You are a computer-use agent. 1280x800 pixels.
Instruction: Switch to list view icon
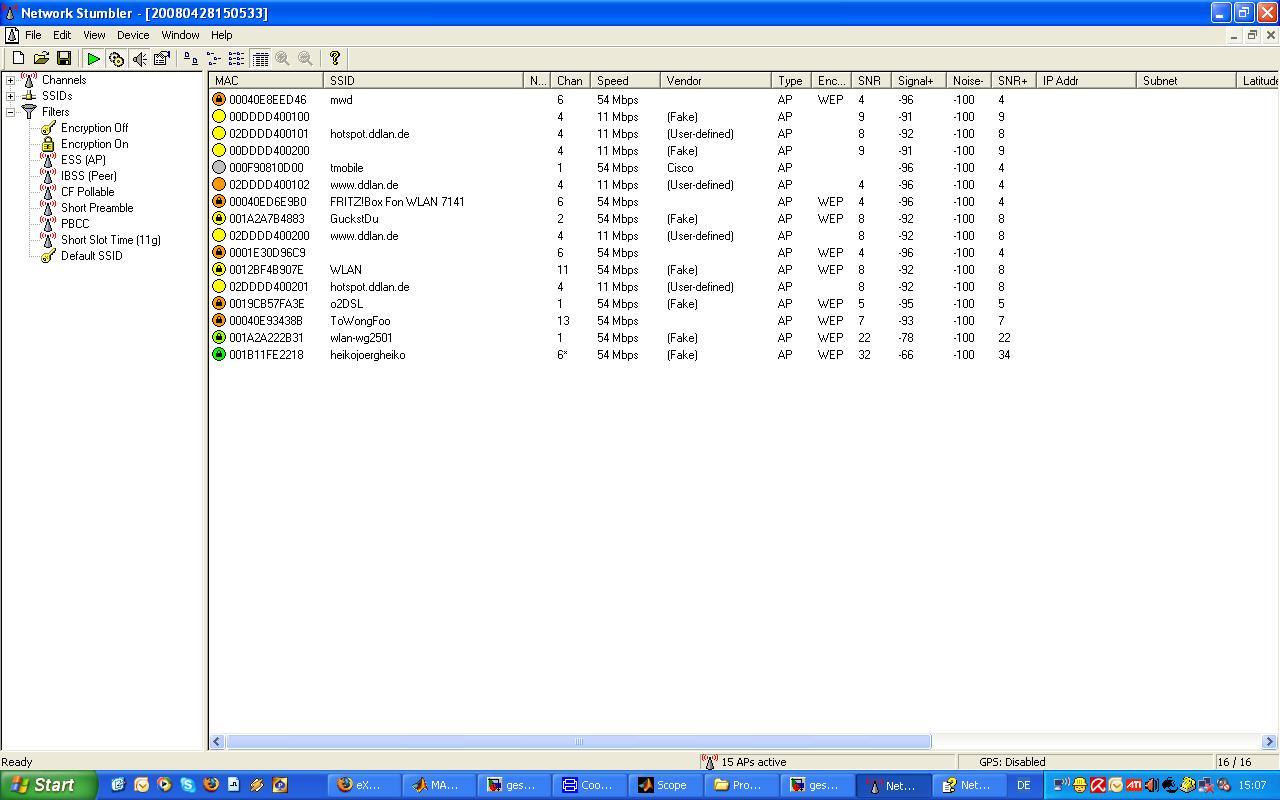tap(236, 59)
